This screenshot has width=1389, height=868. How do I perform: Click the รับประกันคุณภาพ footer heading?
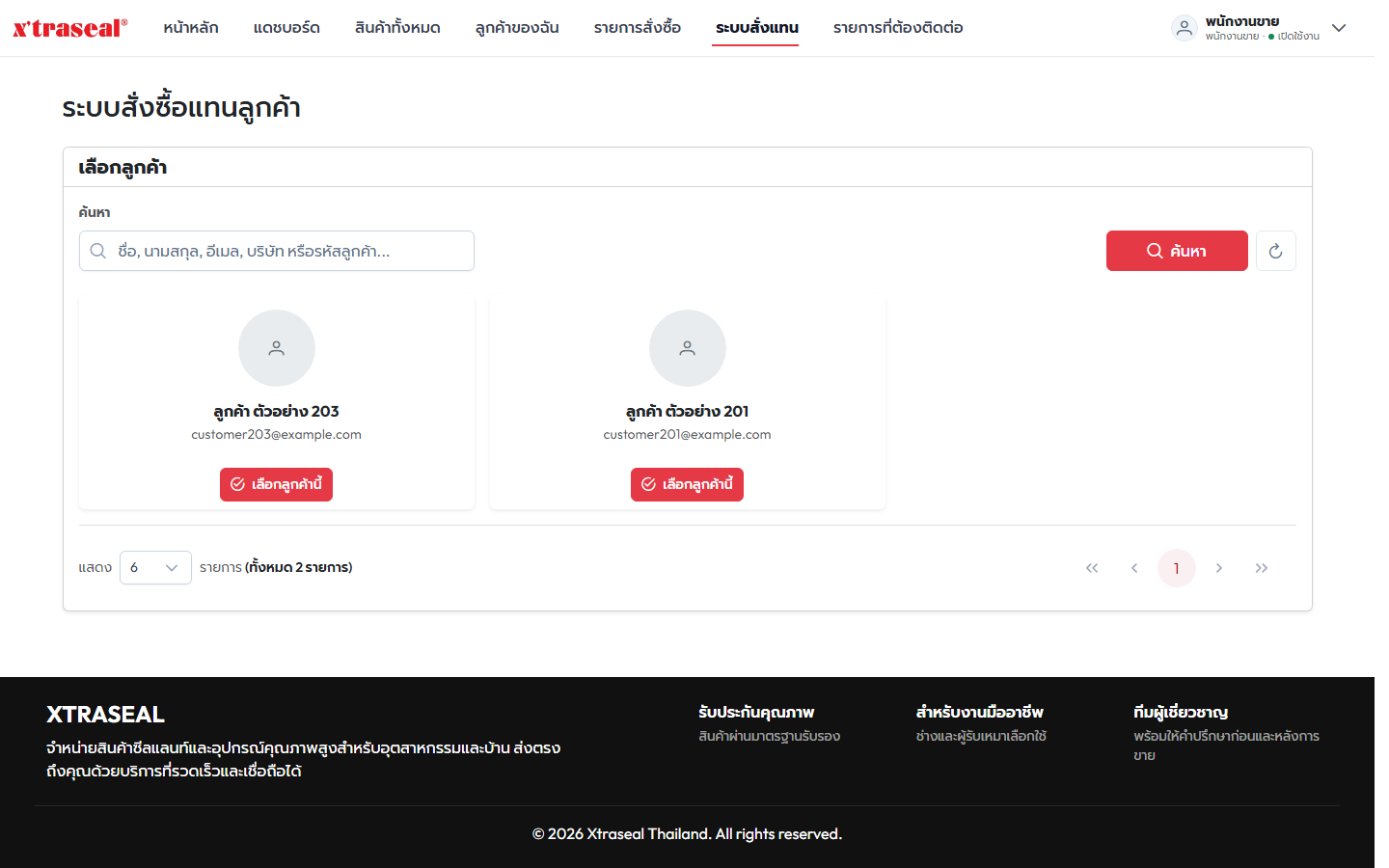pyautogui.click(x=756, y=713)
